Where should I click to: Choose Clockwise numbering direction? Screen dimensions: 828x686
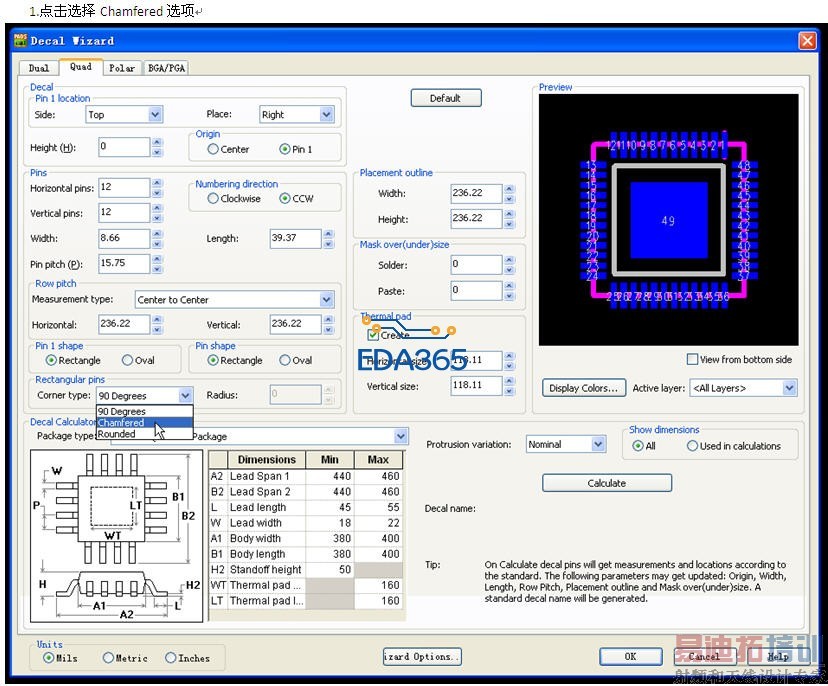213,198
